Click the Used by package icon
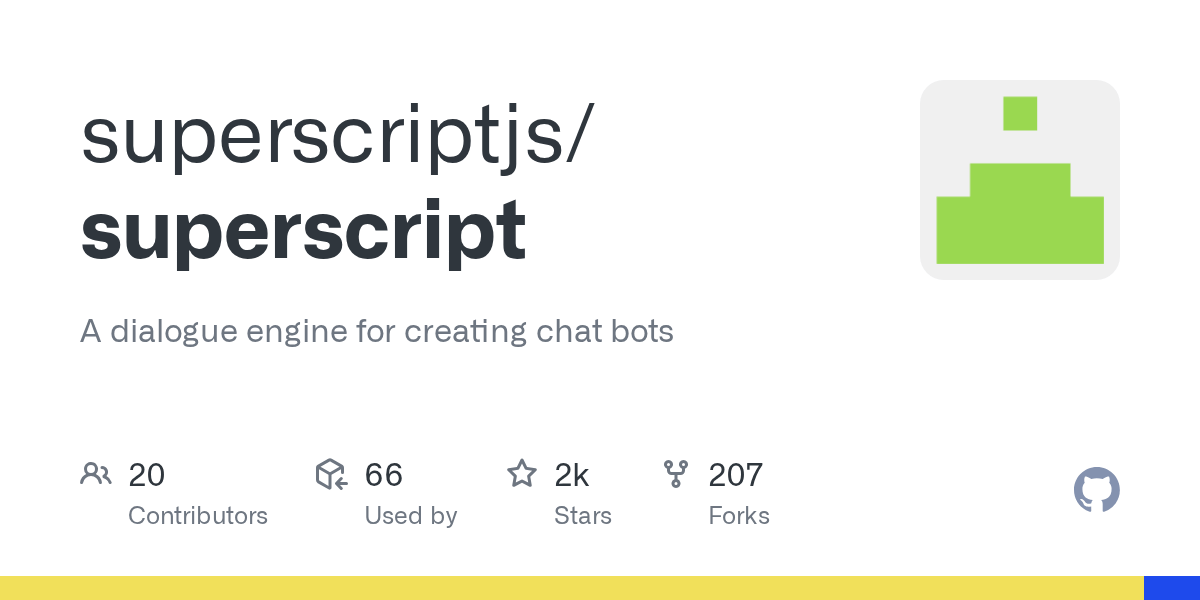The image size is (1200, 600). click(331, 474)
